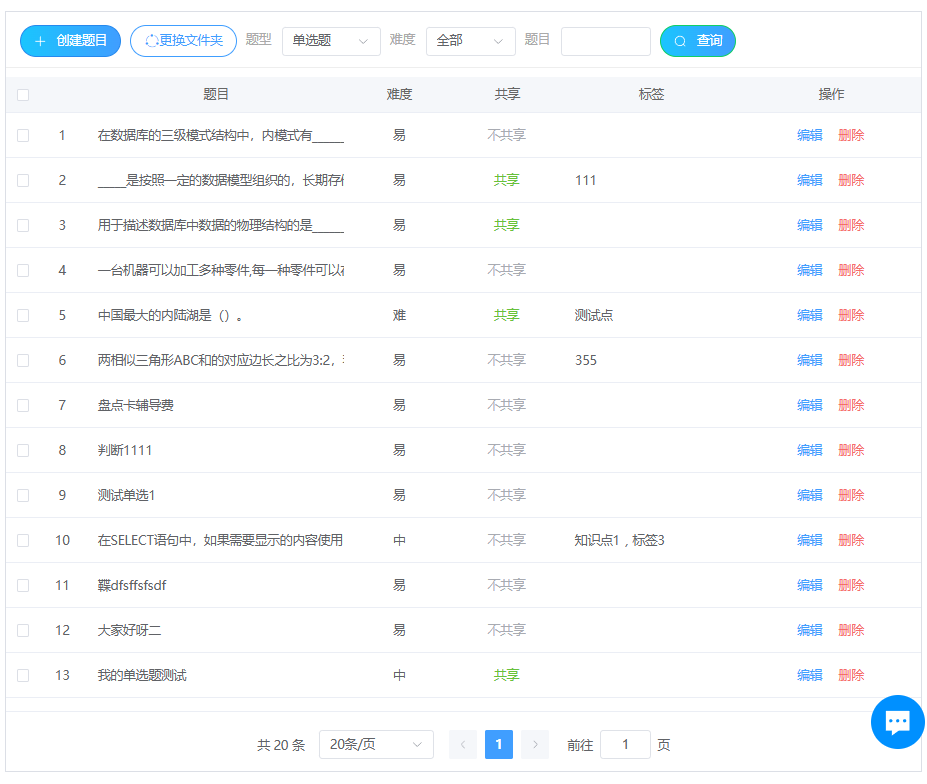Delete question 12 大家好呀二
The height and width of the screenshot is (784, 927).
851,630
